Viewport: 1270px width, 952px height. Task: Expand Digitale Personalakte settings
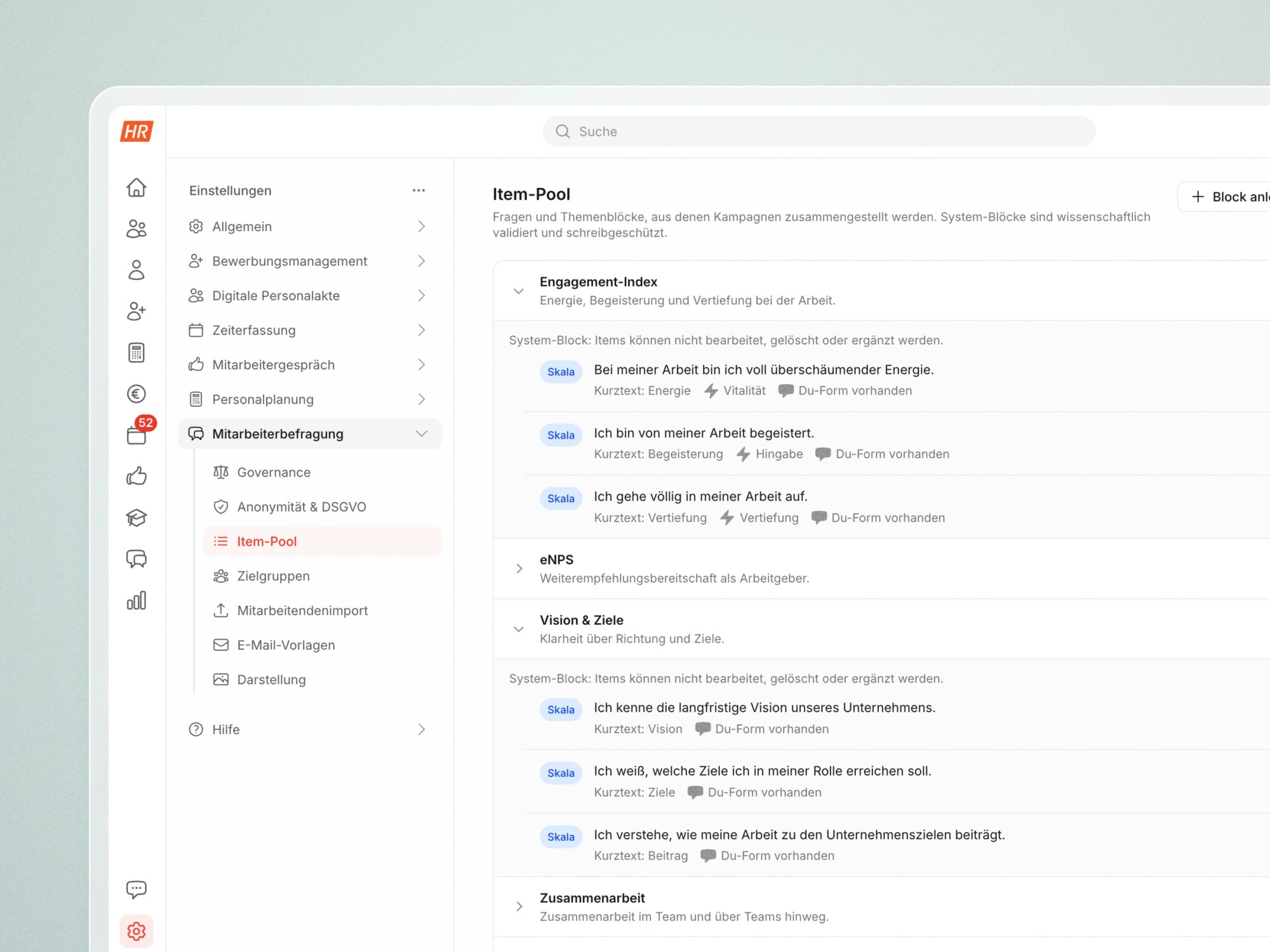[309, 296]
